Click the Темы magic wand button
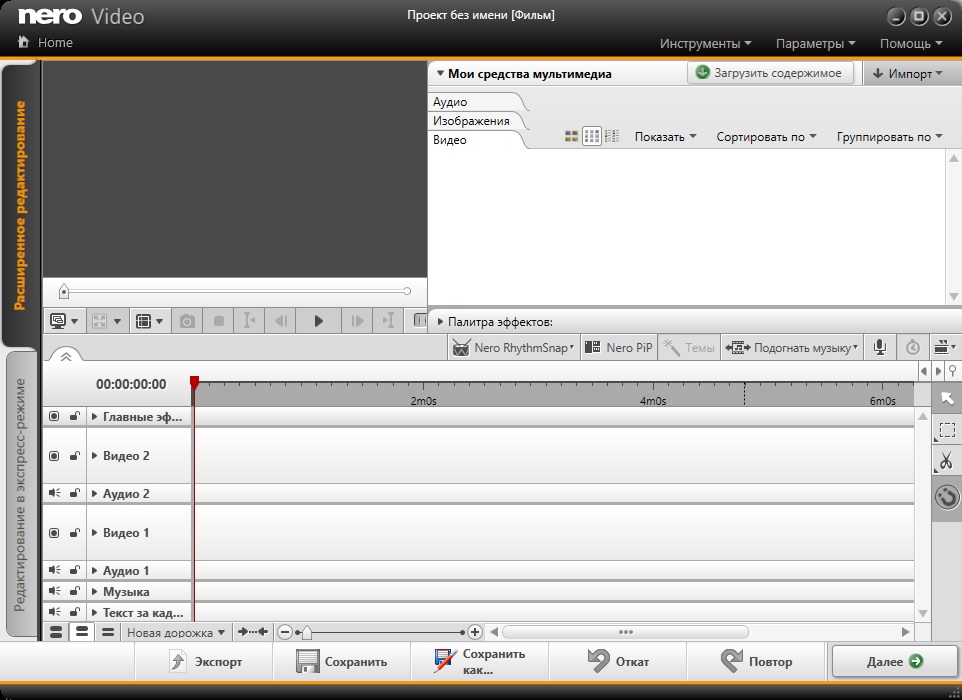 [x=688, y=348]
